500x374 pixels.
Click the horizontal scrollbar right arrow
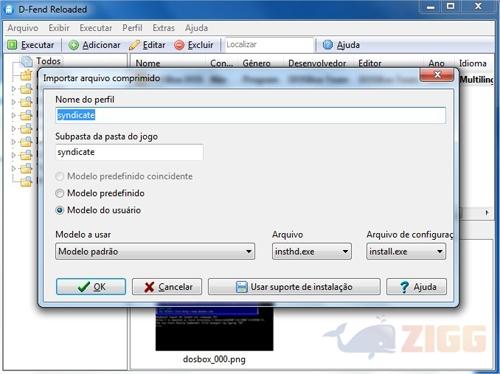click(x=487, y=212)
